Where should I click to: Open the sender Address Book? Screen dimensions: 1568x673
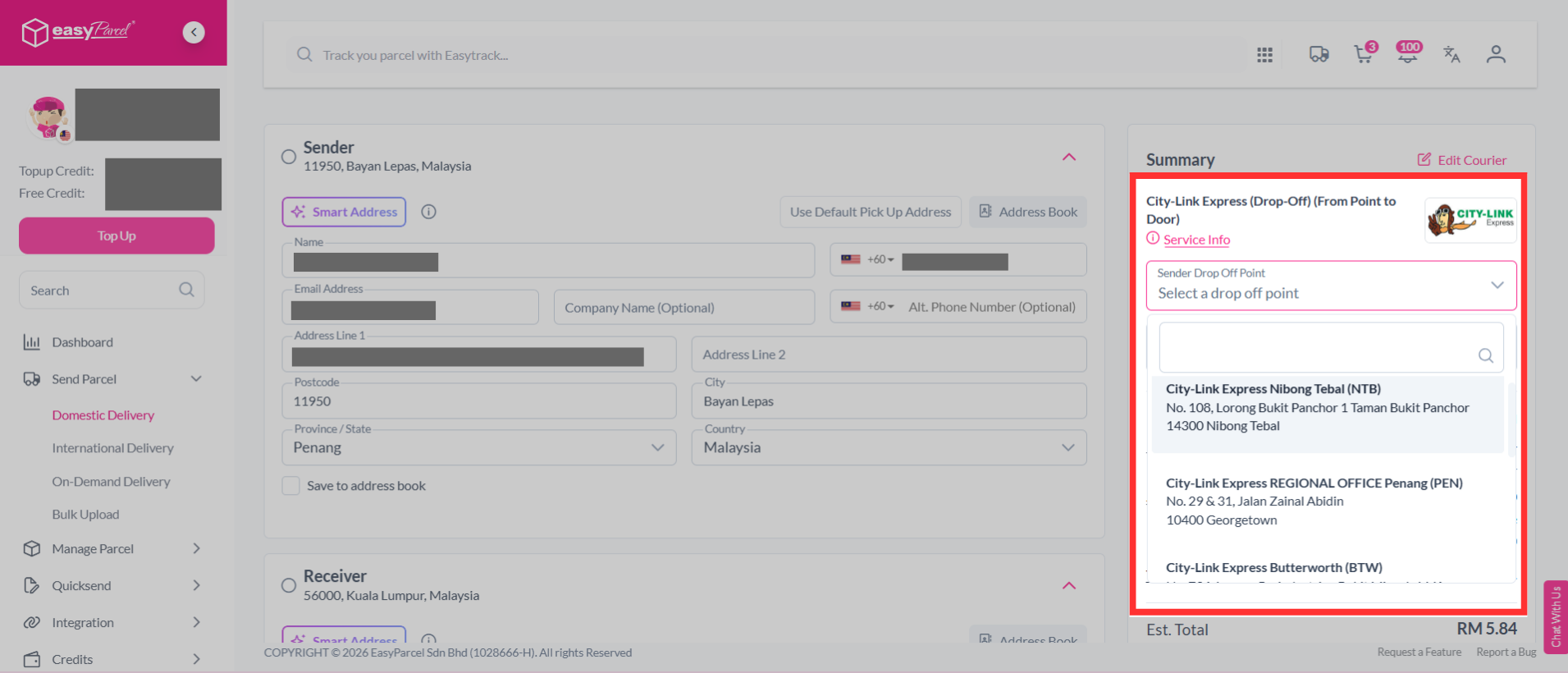tap(1028, 212)
